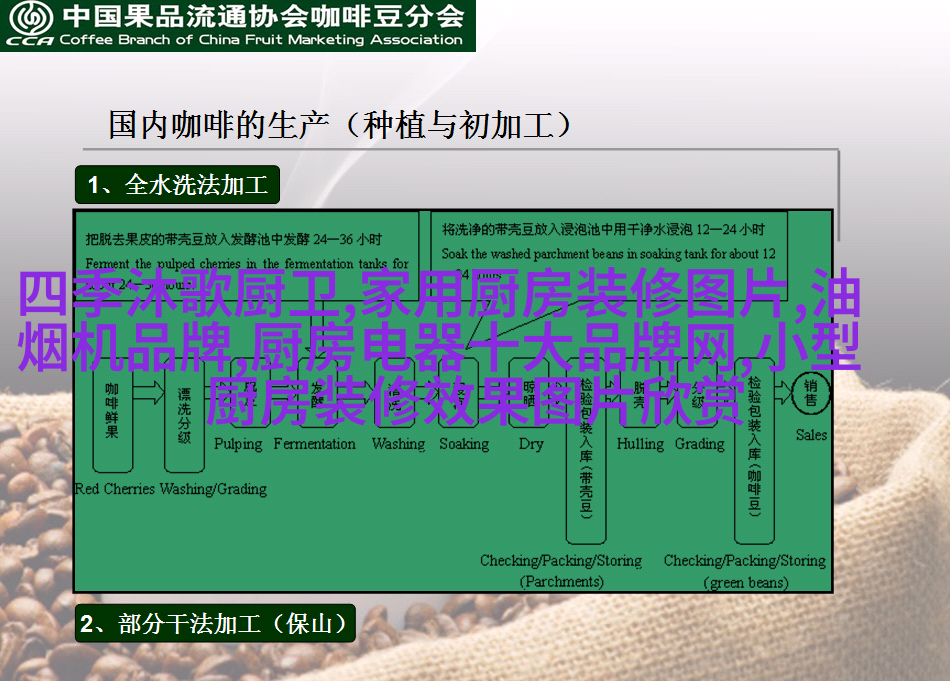The image size is (950, 681).
Task: Click the Fermentation step label
Action: pos(314,444)
